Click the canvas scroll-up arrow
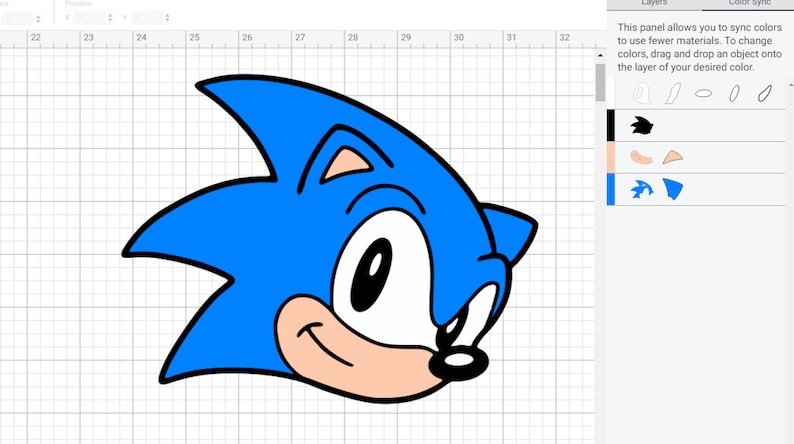The height and width of the screenshot is (444, 794). click(601, 55)
